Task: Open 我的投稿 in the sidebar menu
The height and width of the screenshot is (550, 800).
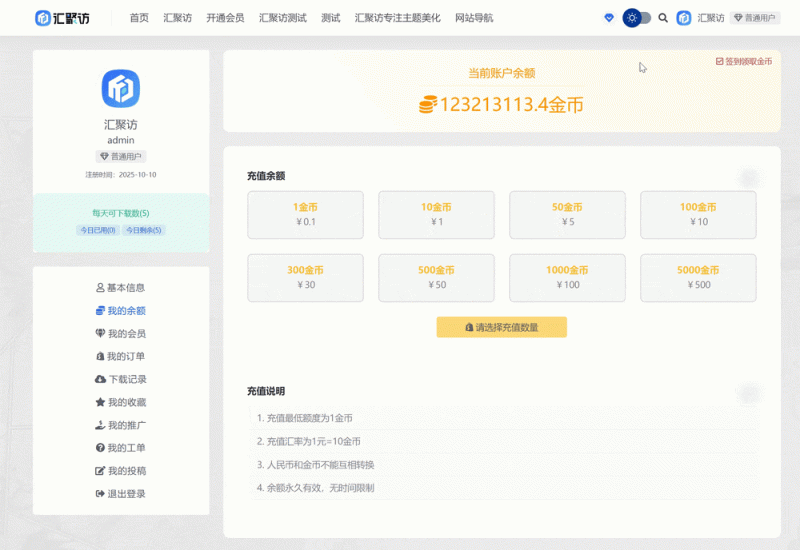Action: (121, 470)
